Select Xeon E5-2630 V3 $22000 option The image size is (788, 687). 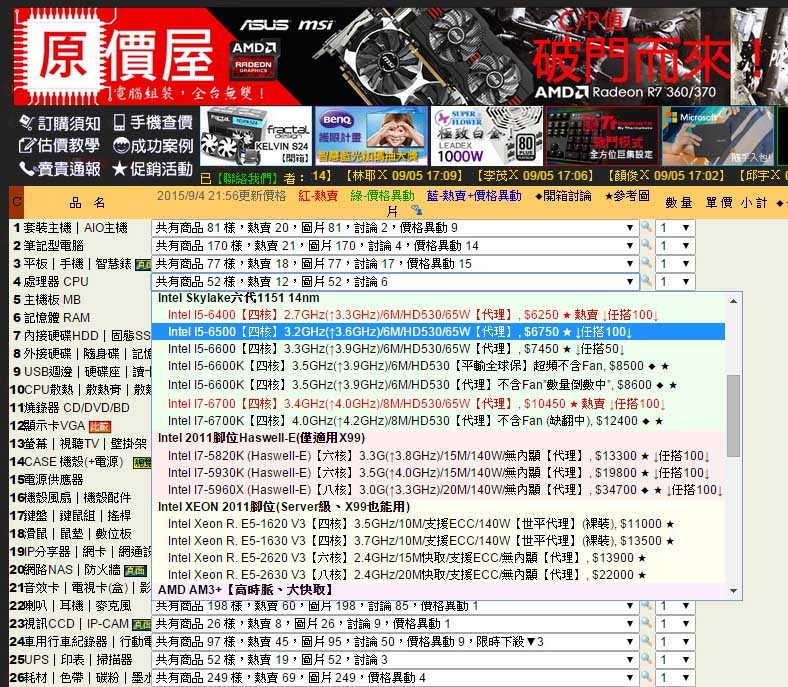coord(438,574)
